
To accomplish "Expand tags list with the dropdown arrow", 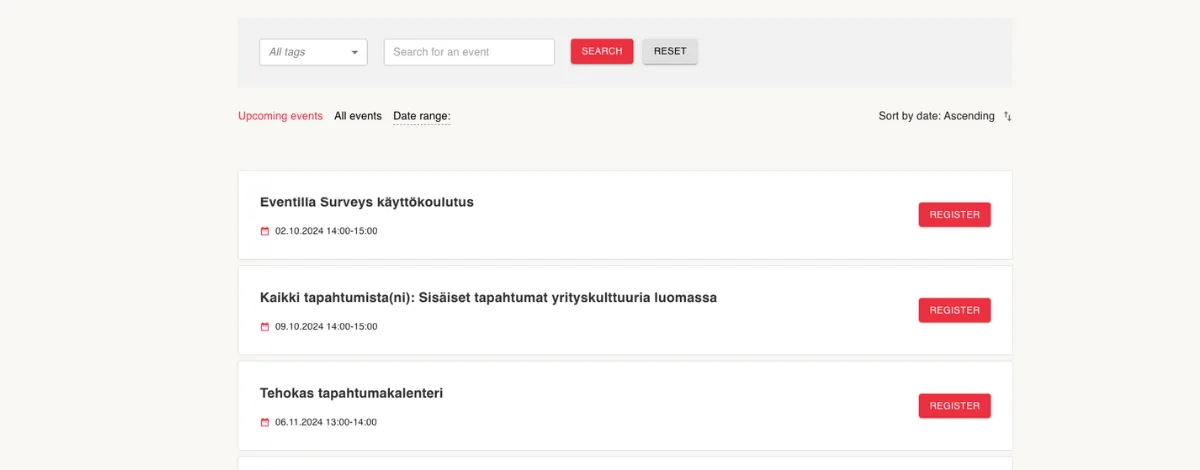I will [354, 52].
